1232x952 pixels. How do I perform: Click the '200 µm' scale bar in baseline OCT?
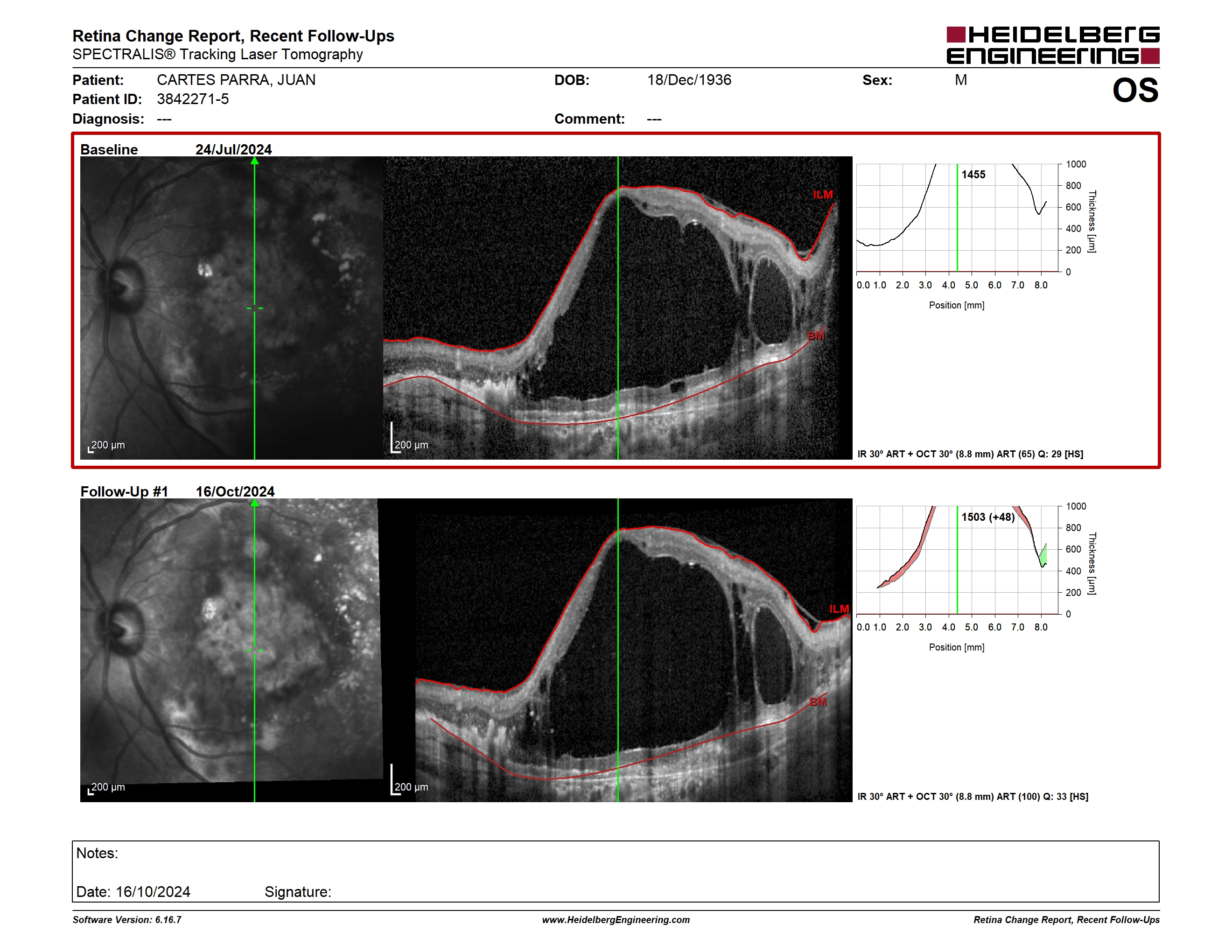(410, 438)
